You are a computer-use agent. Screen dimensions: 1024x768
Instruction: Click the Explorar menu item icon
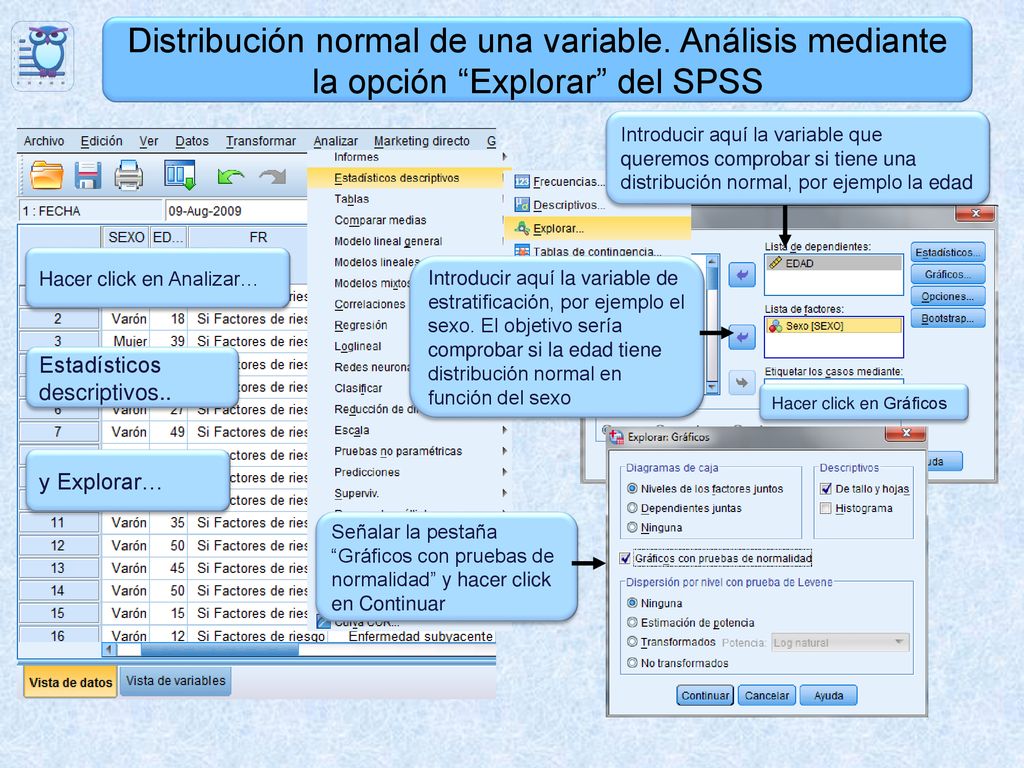pyautogui.click(x=522, y=228)
